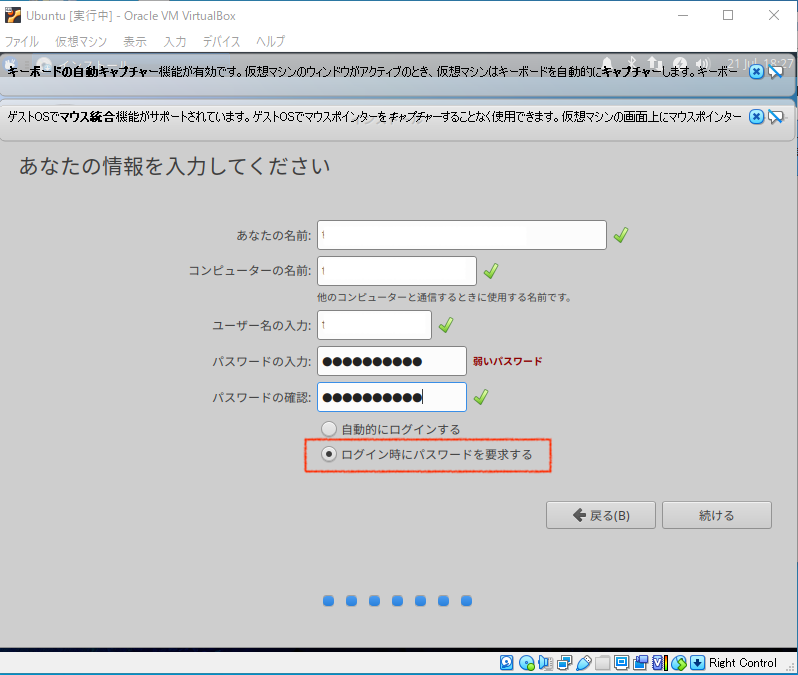798x675 pixels.
Task: Open the 入力 menu
Action: (175, 41)
